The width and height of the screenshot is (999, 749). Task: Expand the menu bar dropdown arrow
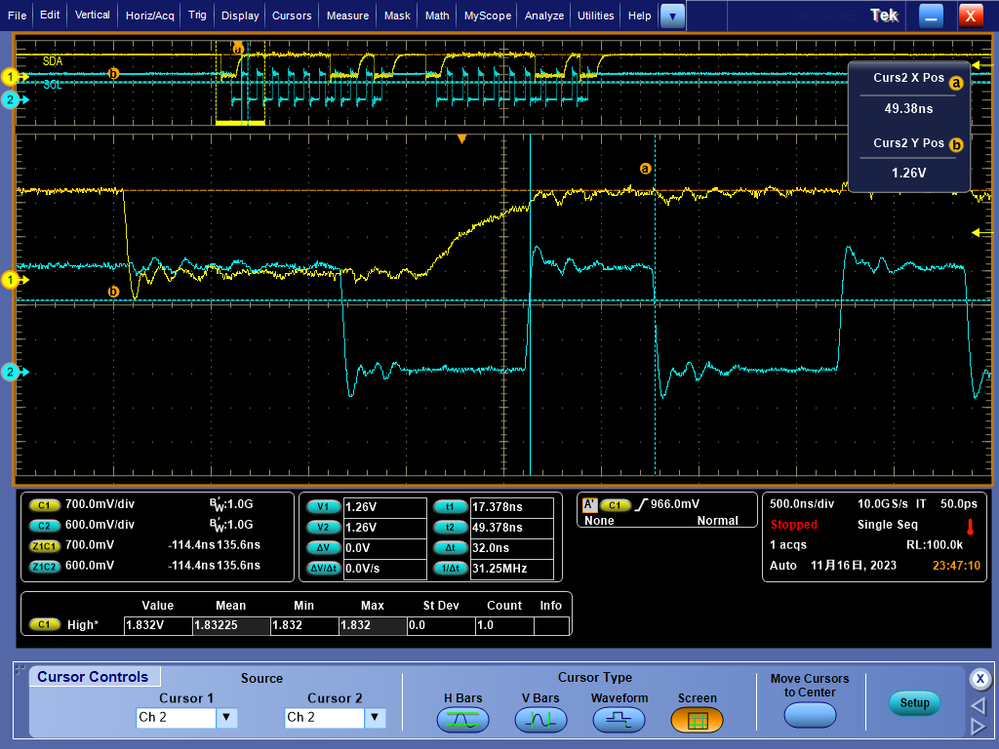[673, 16]
